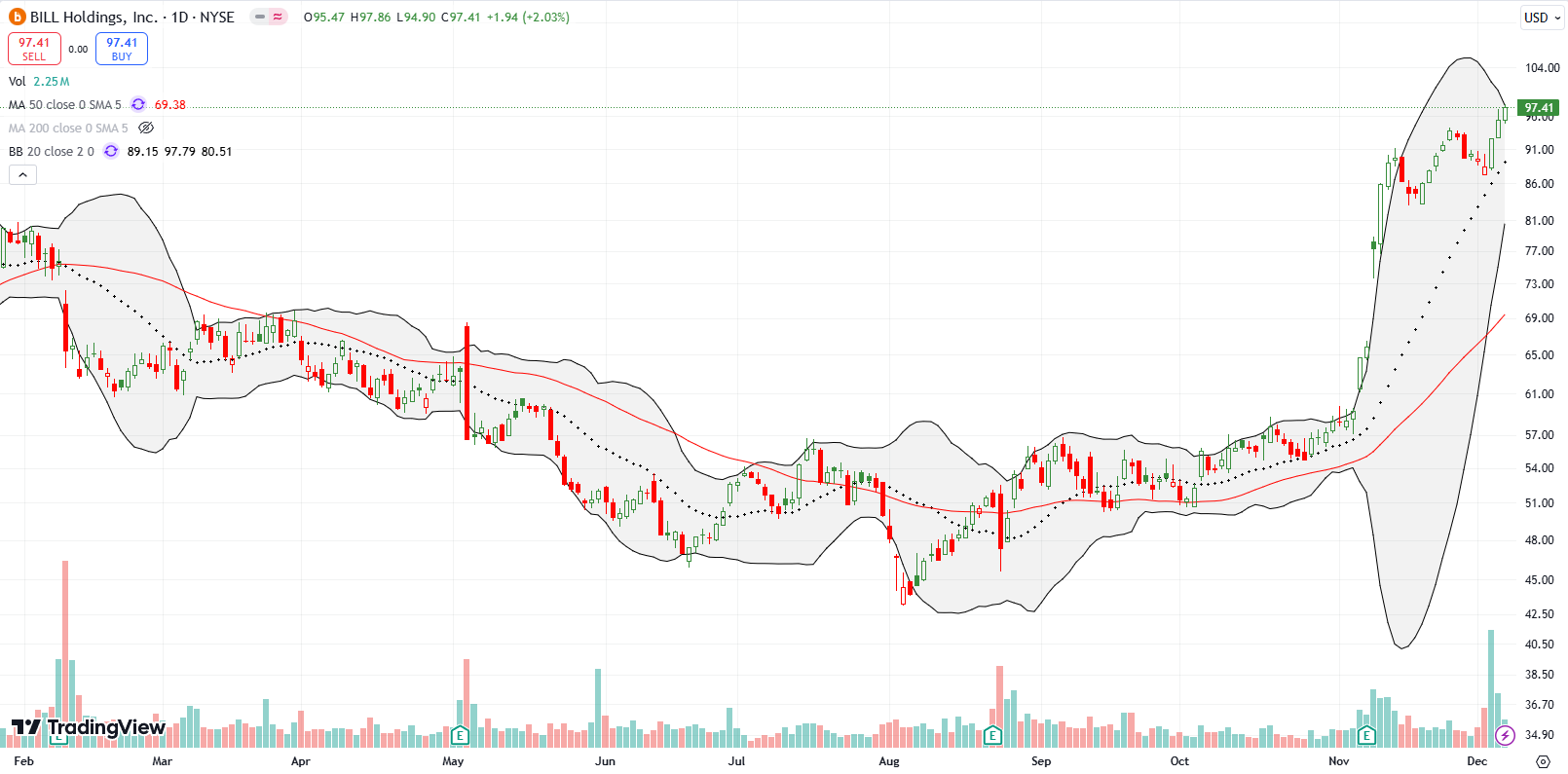Click the May label on the time axis

[x=453, y=761]
